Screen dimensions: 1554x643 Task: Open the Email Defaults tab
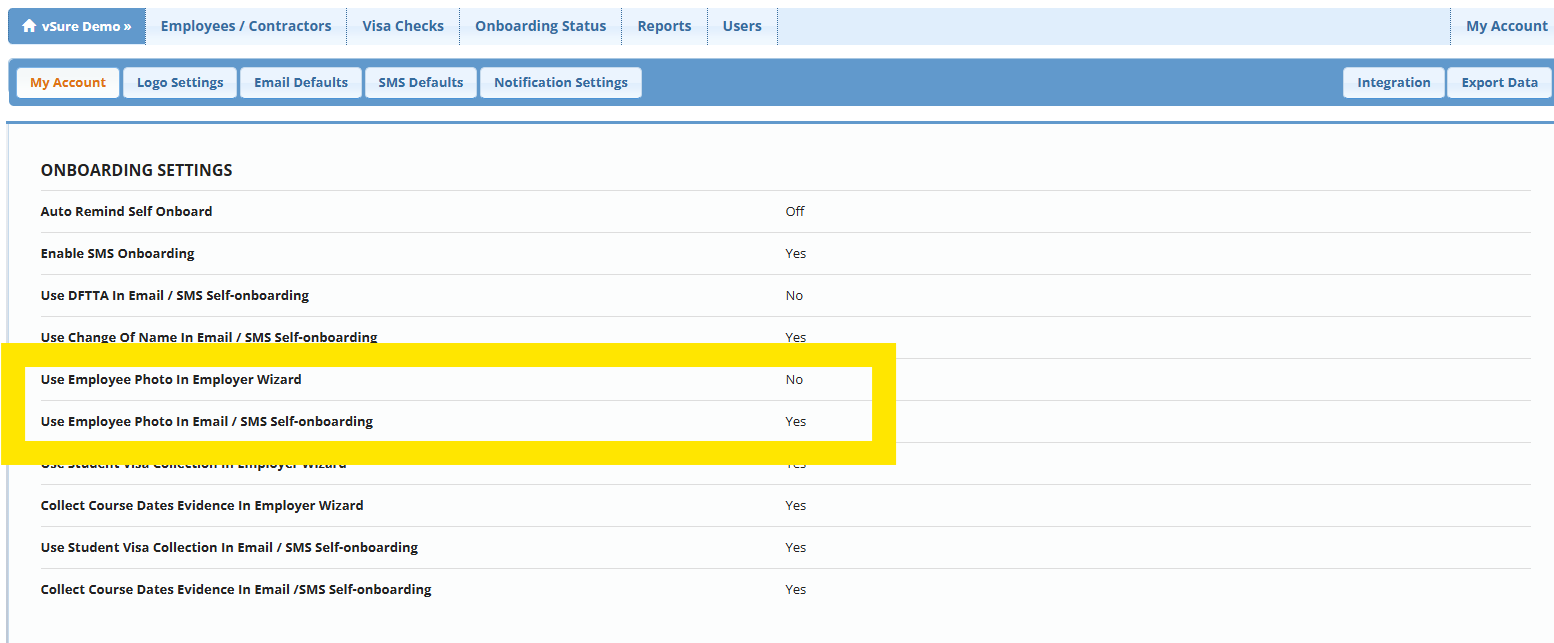[301, 82]
